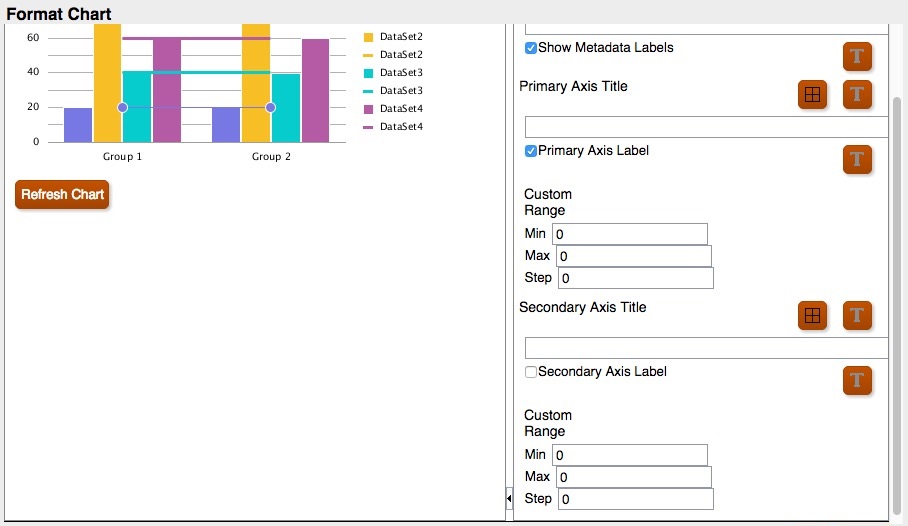Click the Secondary Axis Title text field

(706, 348)
